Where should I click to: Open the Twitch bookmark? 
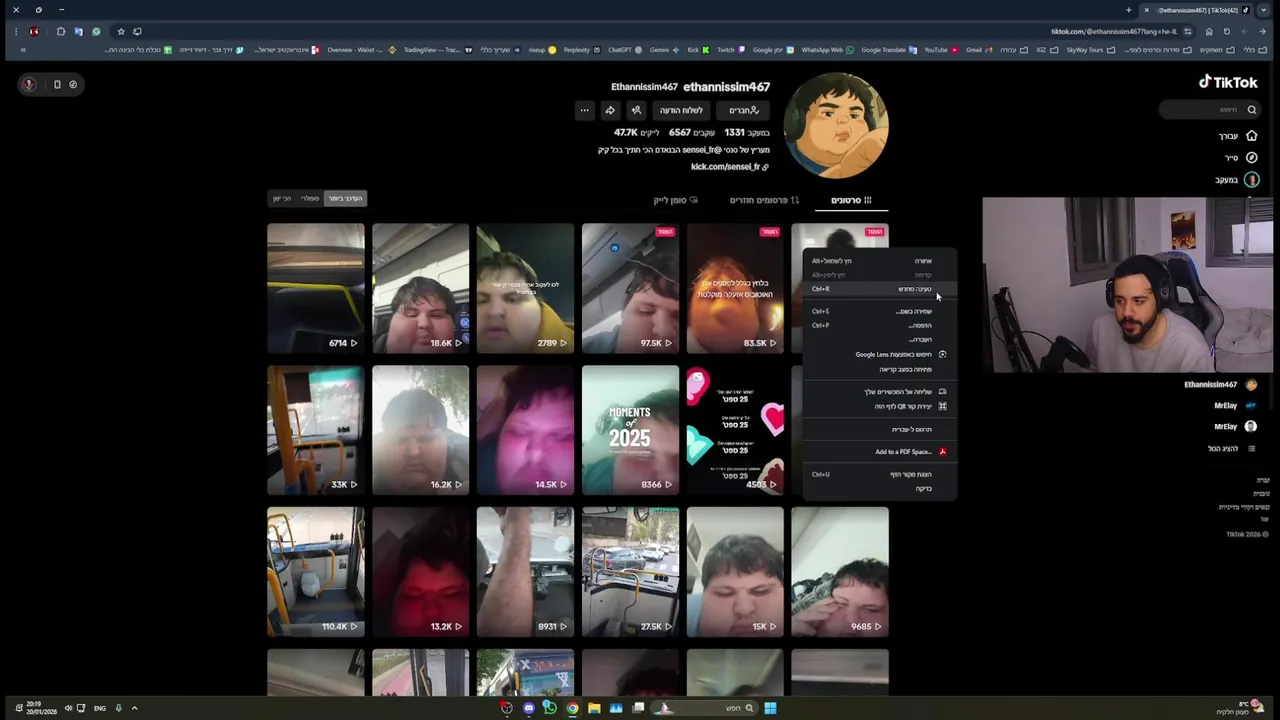(x=729, y=50)
